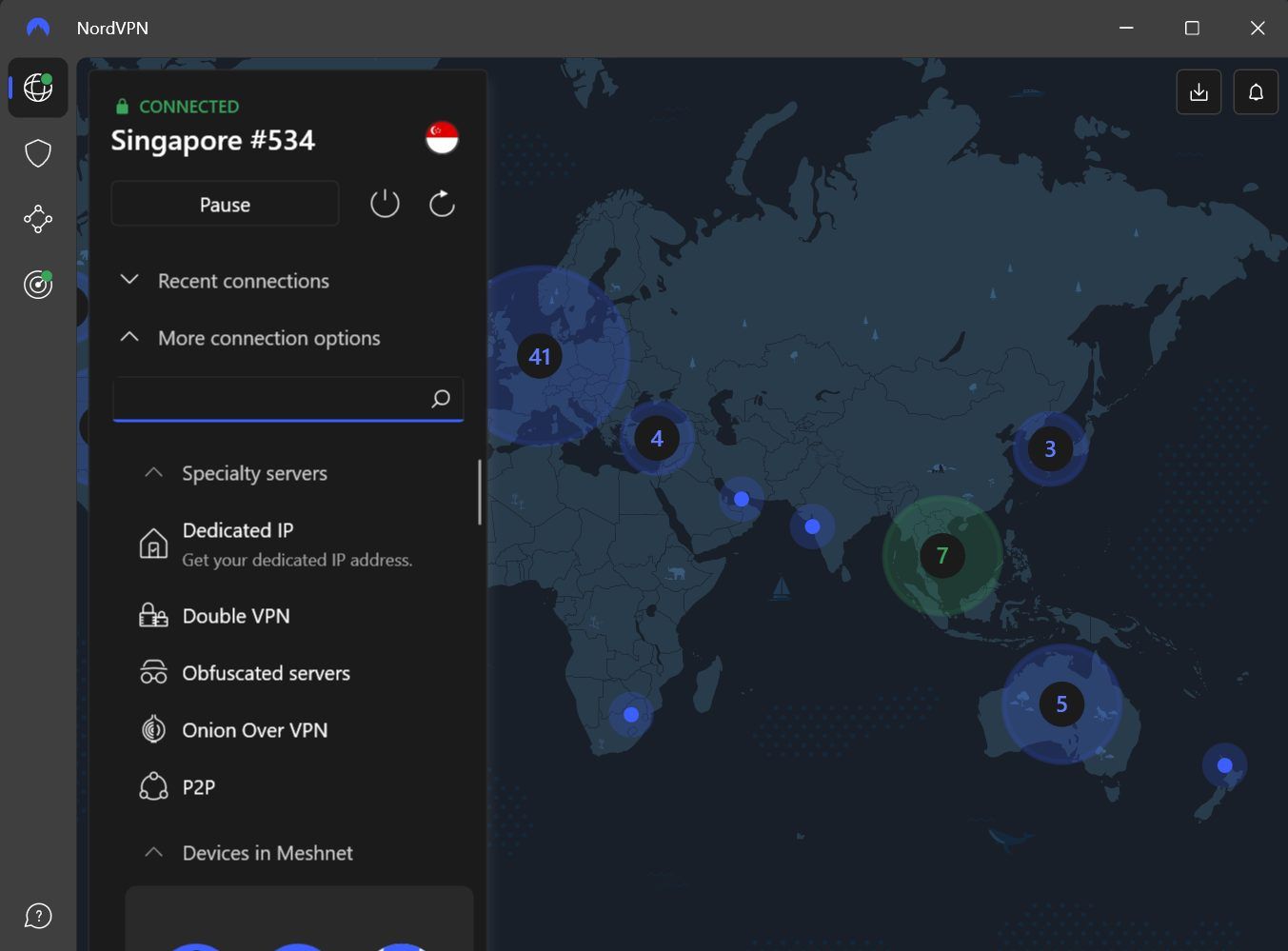Image resolution: width=1288 pixels, height=951 pixels.
Task: Click the UAE server dot
Action: tap(742, 499)
